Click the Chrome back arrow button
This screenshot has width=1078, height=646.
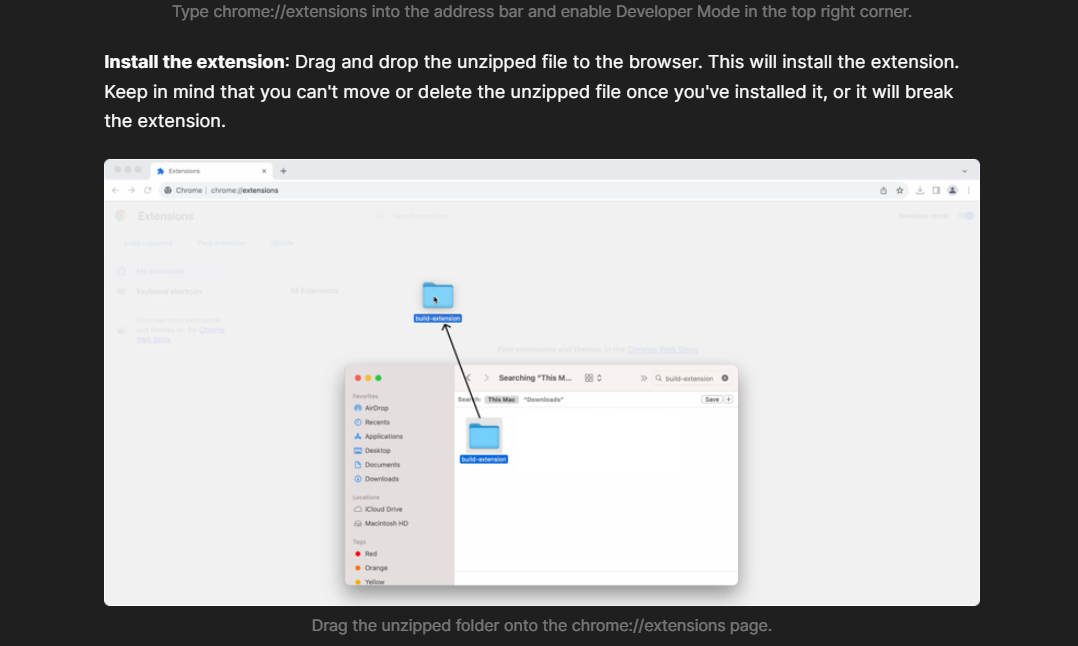[x=115, y=190]
